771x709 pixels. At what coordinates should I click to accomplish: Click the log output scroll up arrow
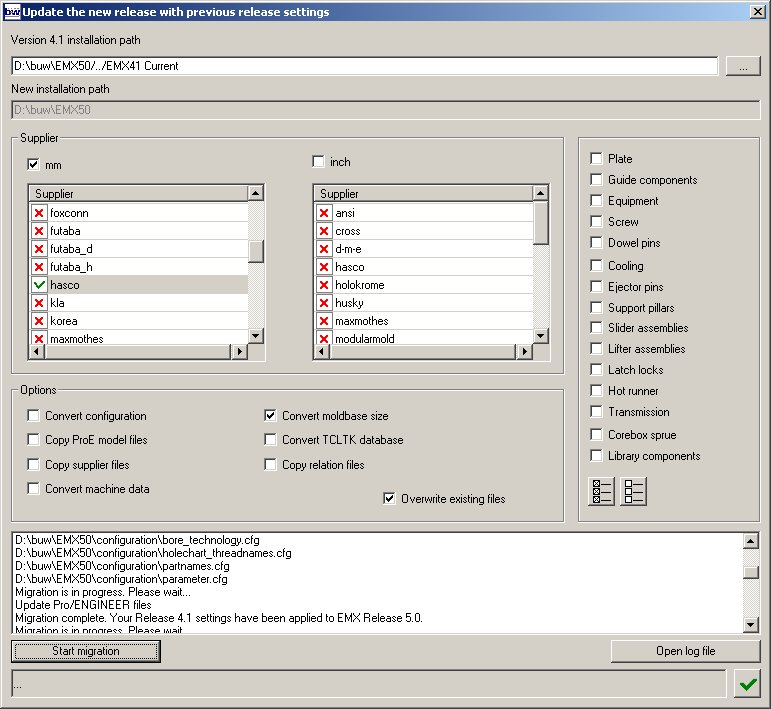751,541
